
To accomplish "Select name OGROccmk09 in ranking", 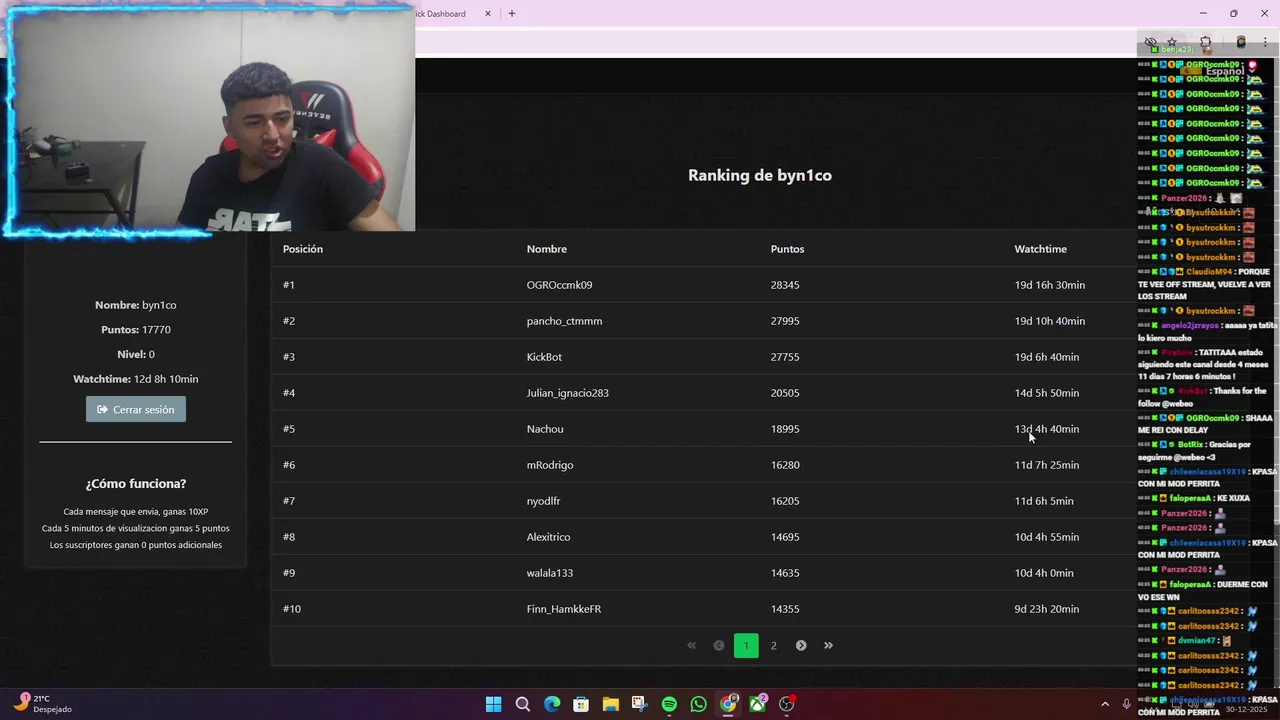I will coord(559,285).
